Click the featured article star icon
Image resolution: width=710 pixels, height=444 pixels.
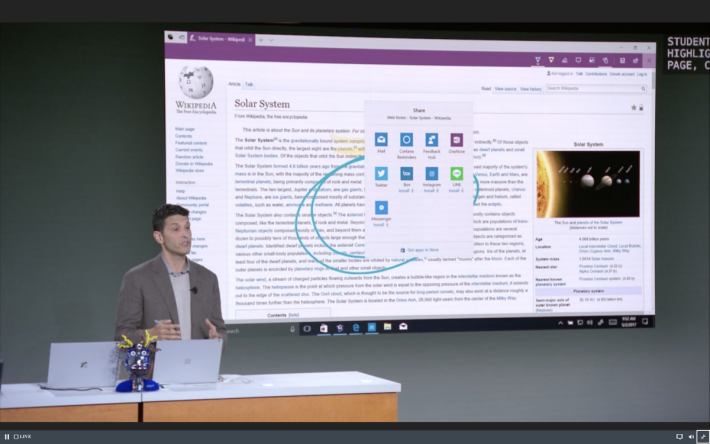634,108
